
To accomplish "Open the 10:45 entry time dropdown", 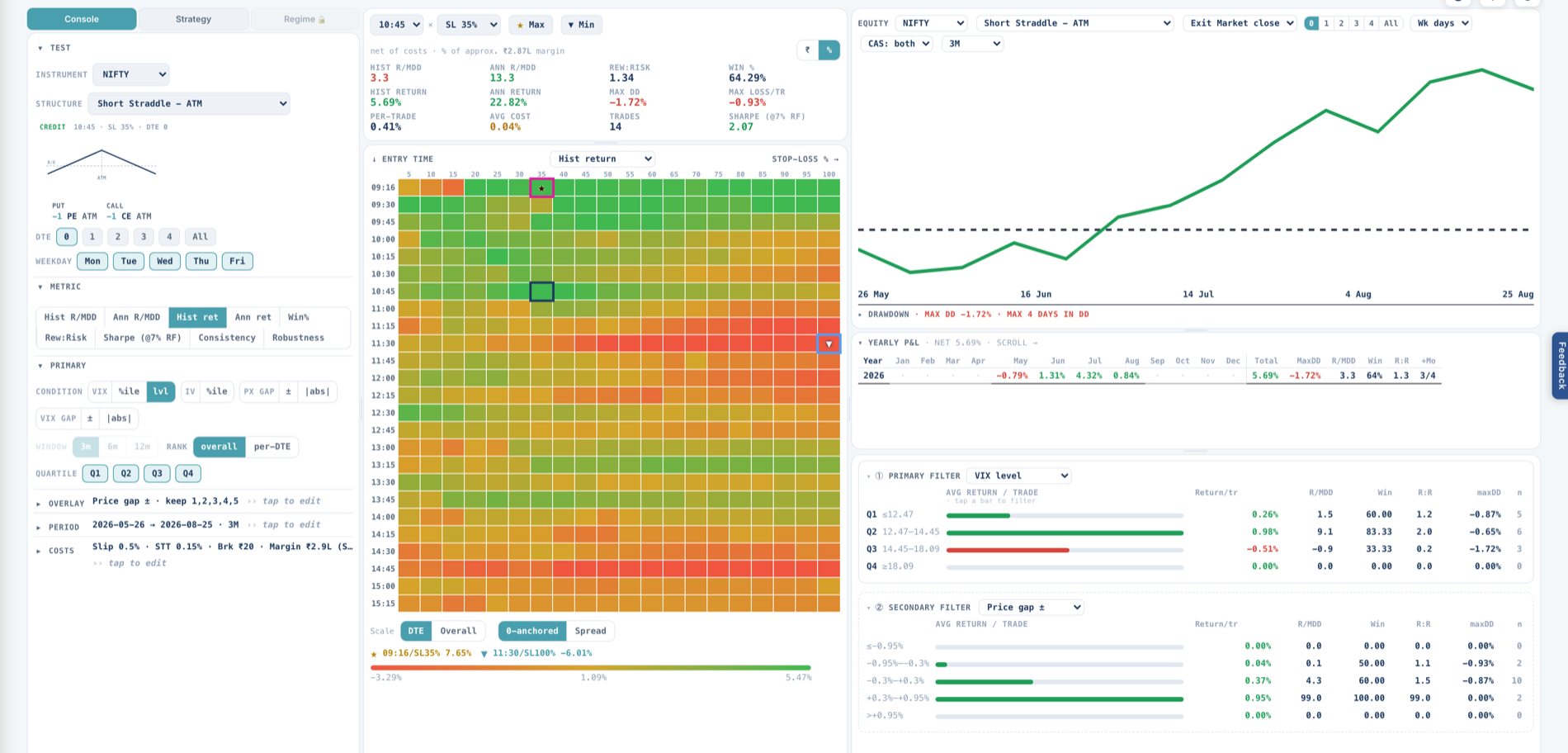I will point(397,25).
